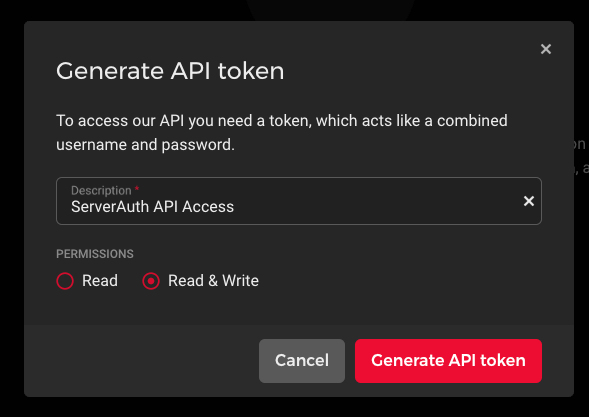Select the Read permission radio button
Image resolution: width=589 pixels, height=417 pixels.
(65, 281)
